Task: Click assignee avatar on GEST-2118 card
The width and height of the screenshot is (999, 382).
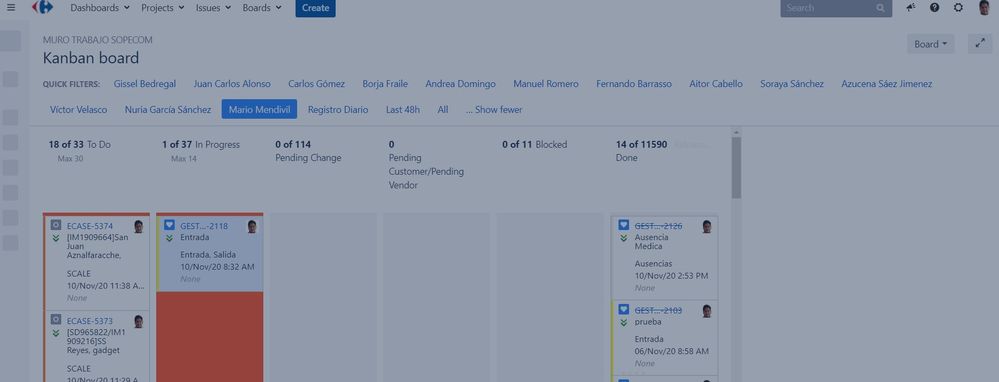Action: pyautogui.click(x=252, y=227)
